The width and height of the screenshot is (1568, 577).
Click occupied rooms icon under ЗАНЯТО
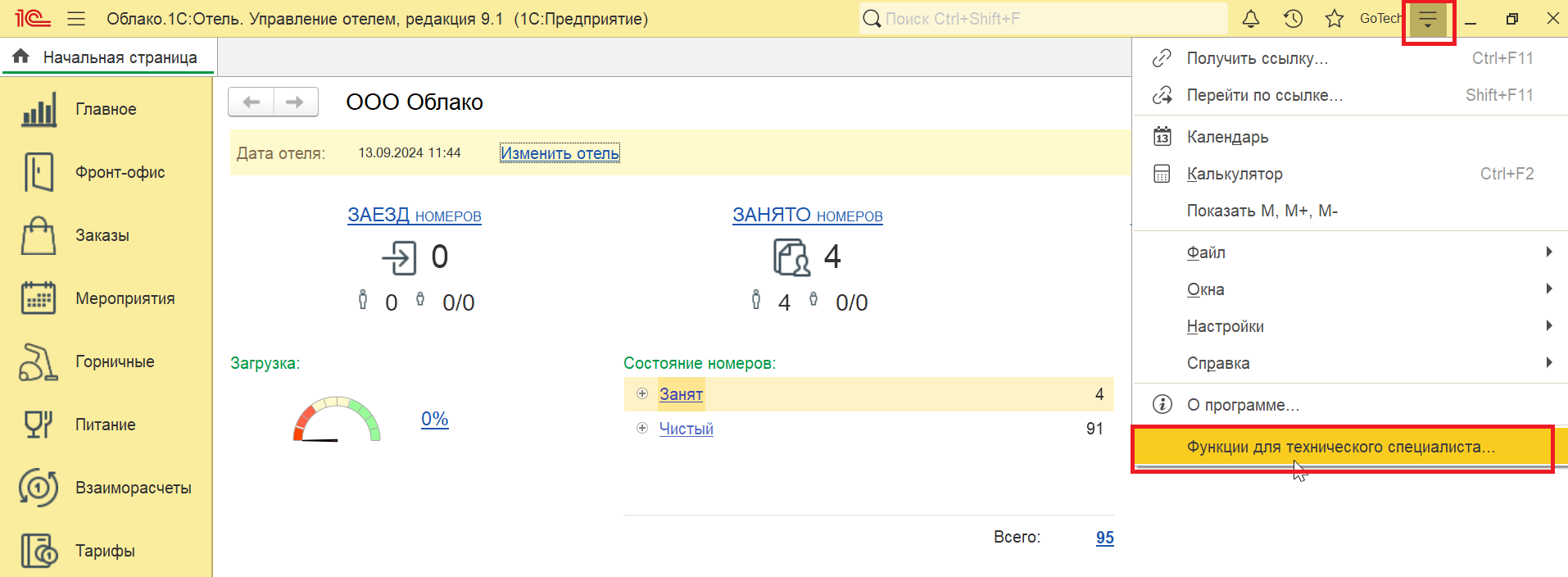click(x=792, y=257)
